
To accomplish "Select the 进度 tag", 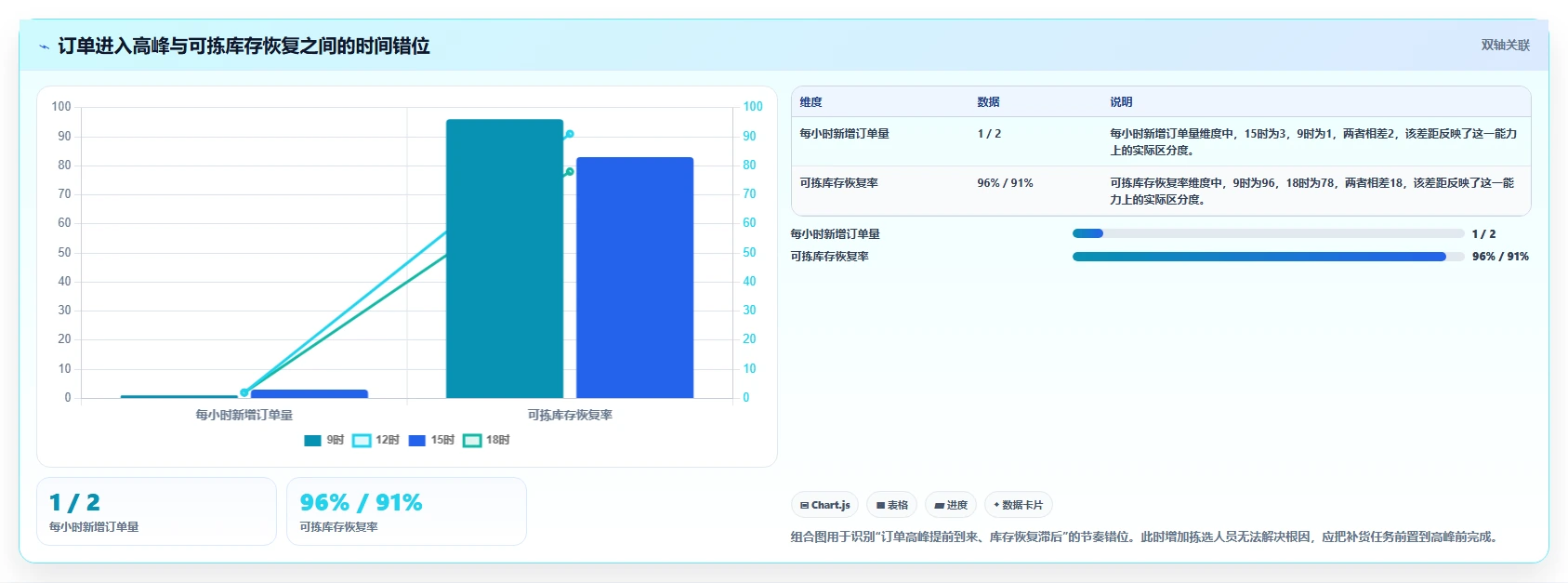I will click(951, 505).
